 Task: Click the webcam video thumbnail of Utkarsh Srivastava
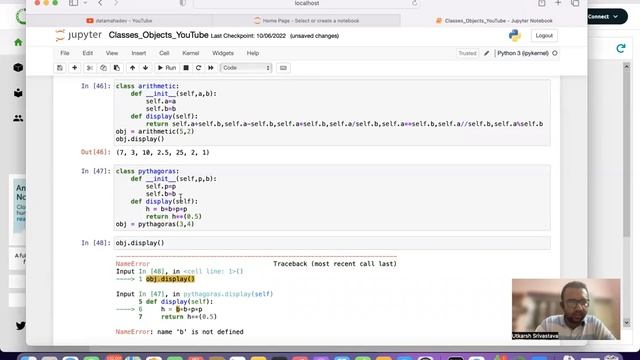[x=566, y=309]
